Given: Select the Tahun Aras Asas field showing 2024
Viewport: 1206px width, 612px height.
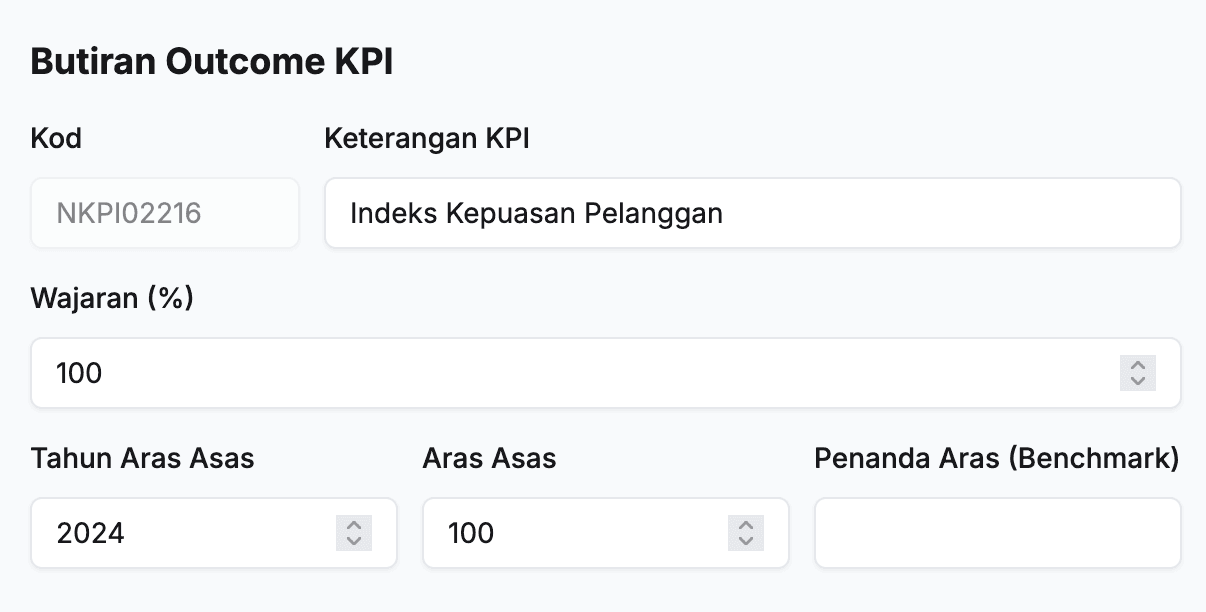Looking at the screenshot, I should [180, 533].
